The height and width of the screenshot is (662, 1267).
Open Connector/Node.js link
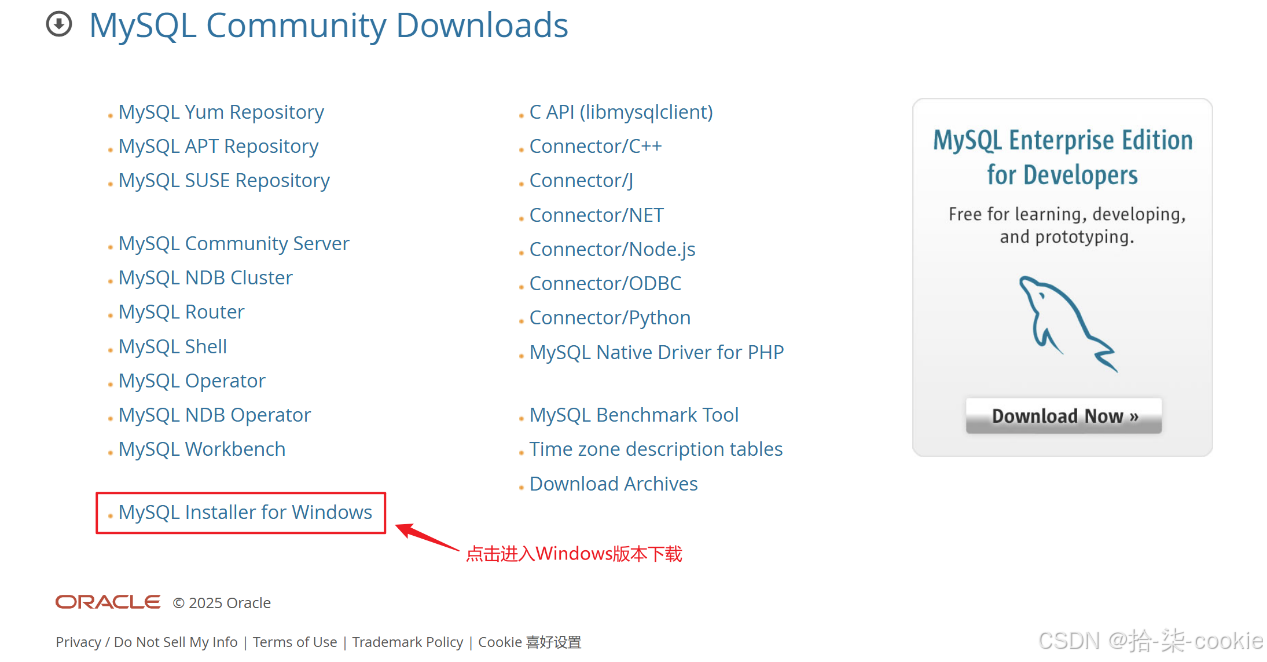613,249
